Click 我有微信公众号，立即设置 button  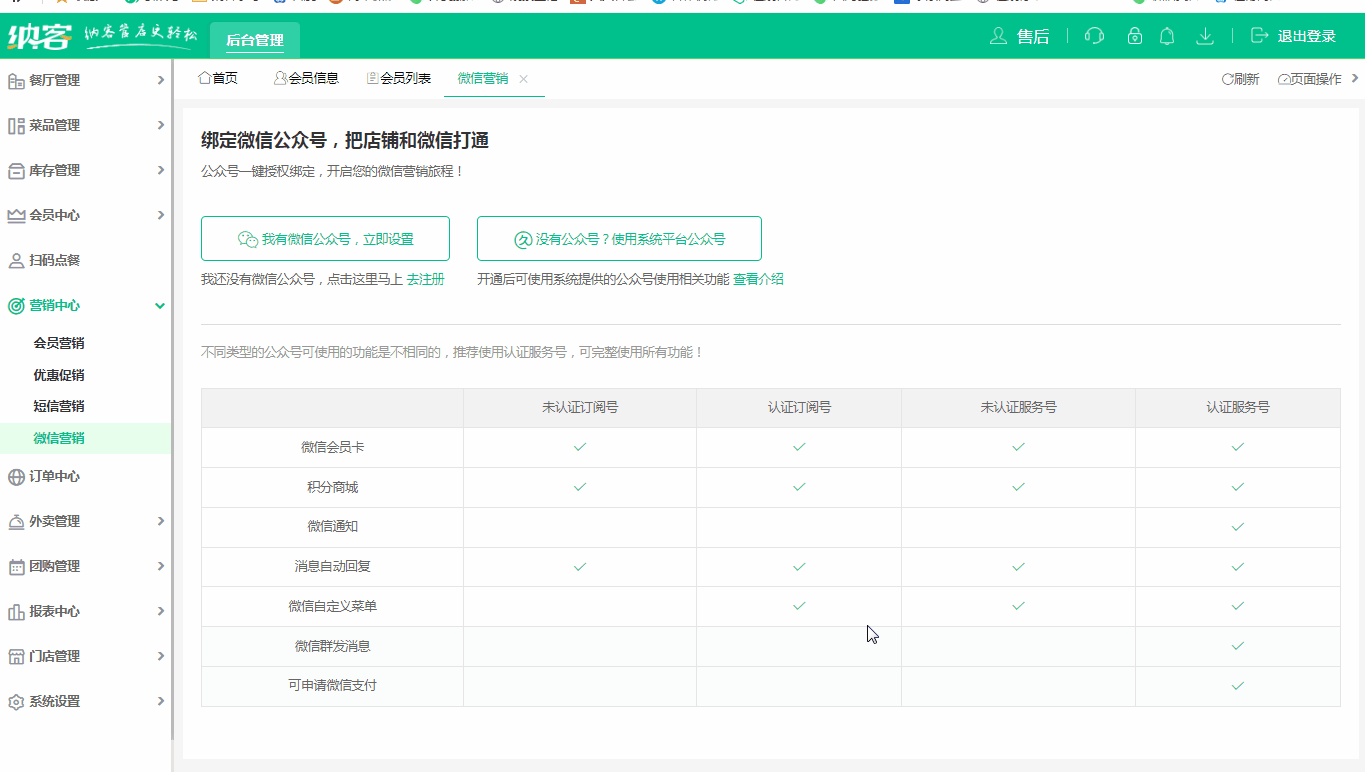coord(325,238)
